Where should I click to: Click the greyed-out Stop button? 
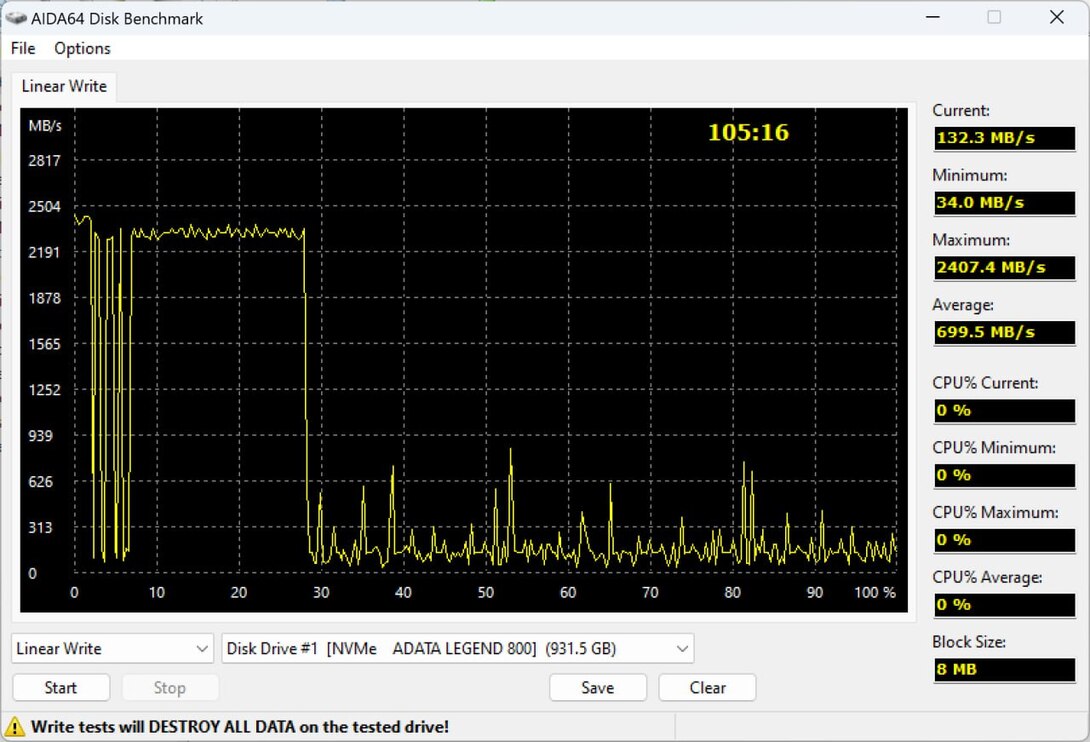coord(170,688)
